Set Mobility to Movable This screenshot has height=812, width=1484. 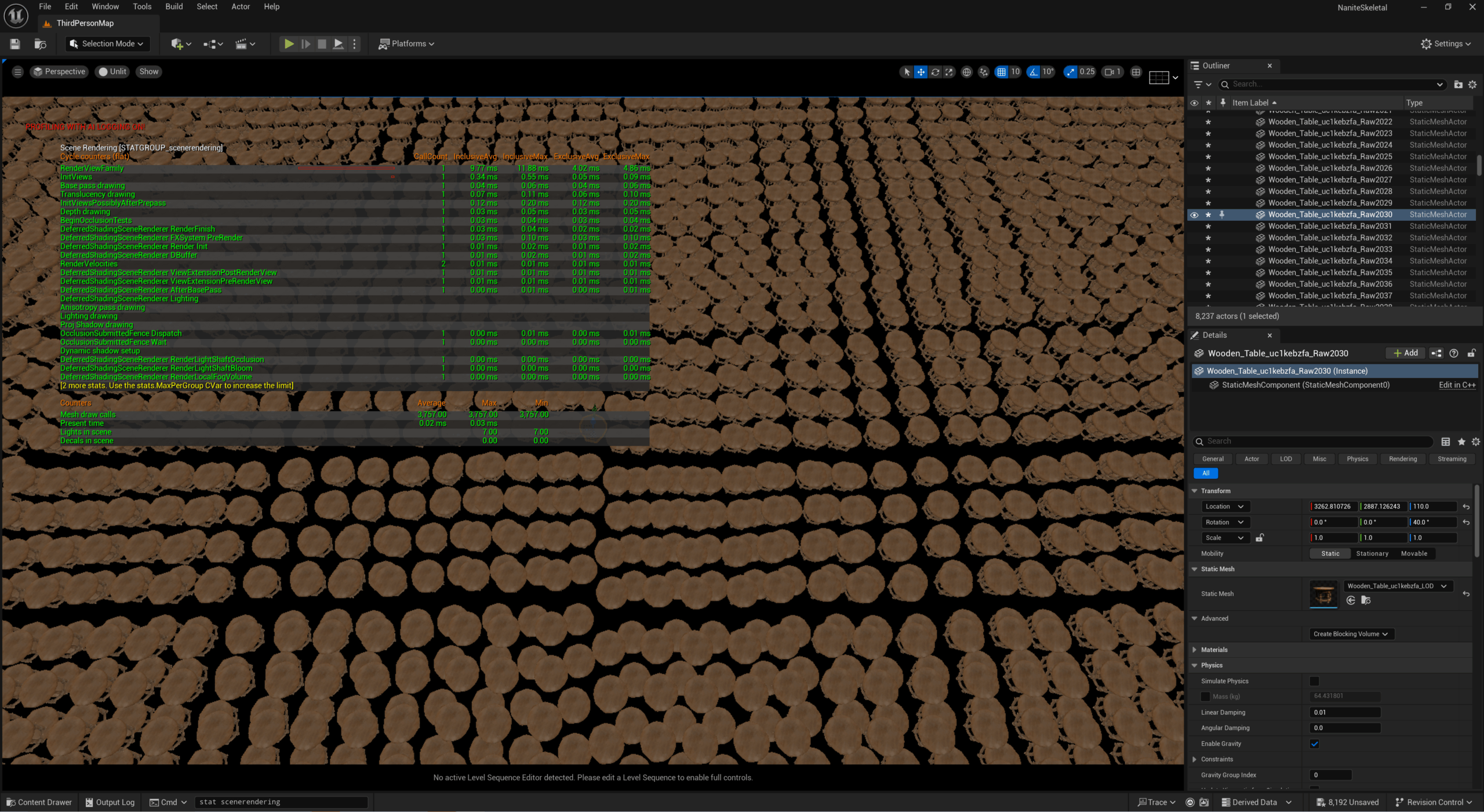tap(1414, 554)
